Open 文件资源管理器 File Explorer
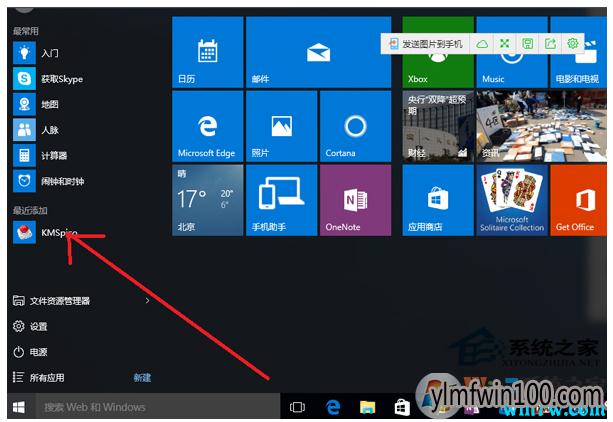Image resolution: width=613 pixels, height=422 pixels. 52,300
